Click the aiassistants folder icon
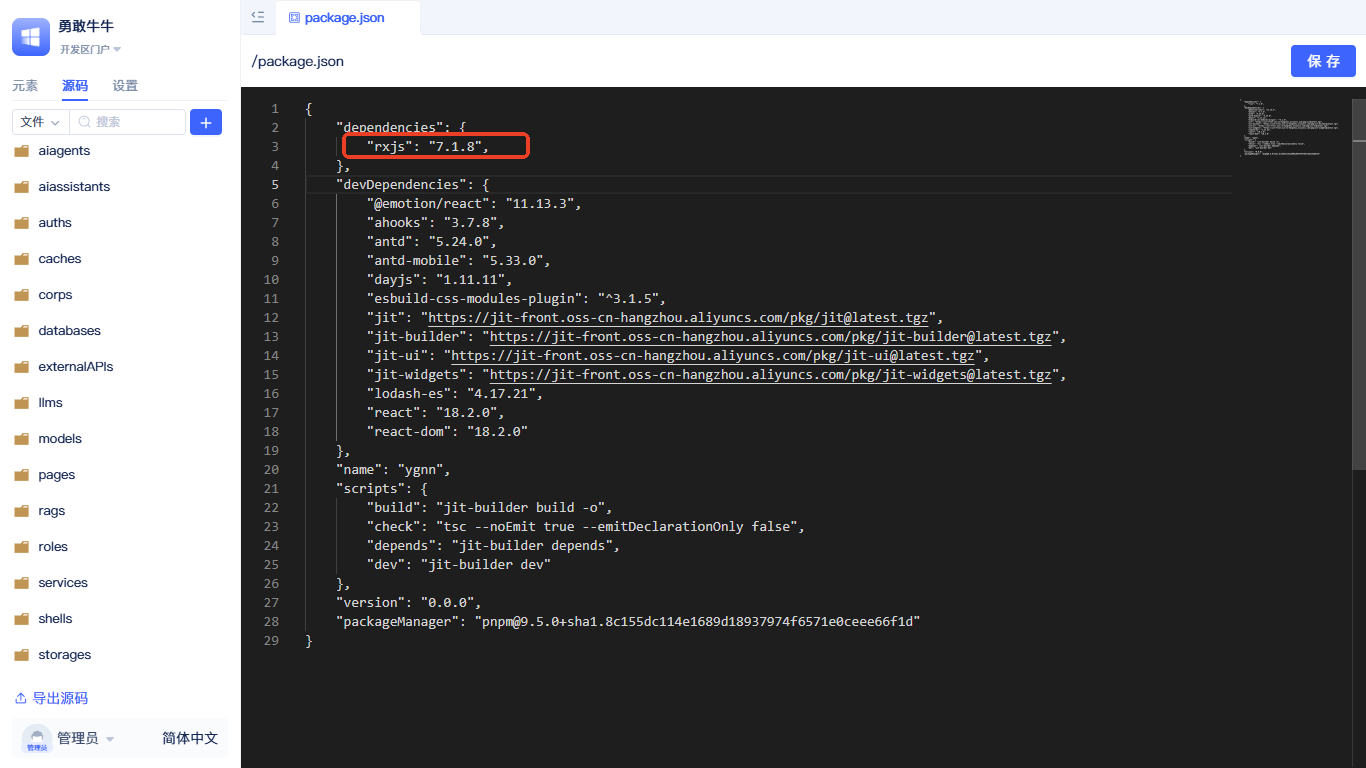 [x=21, y=187]
